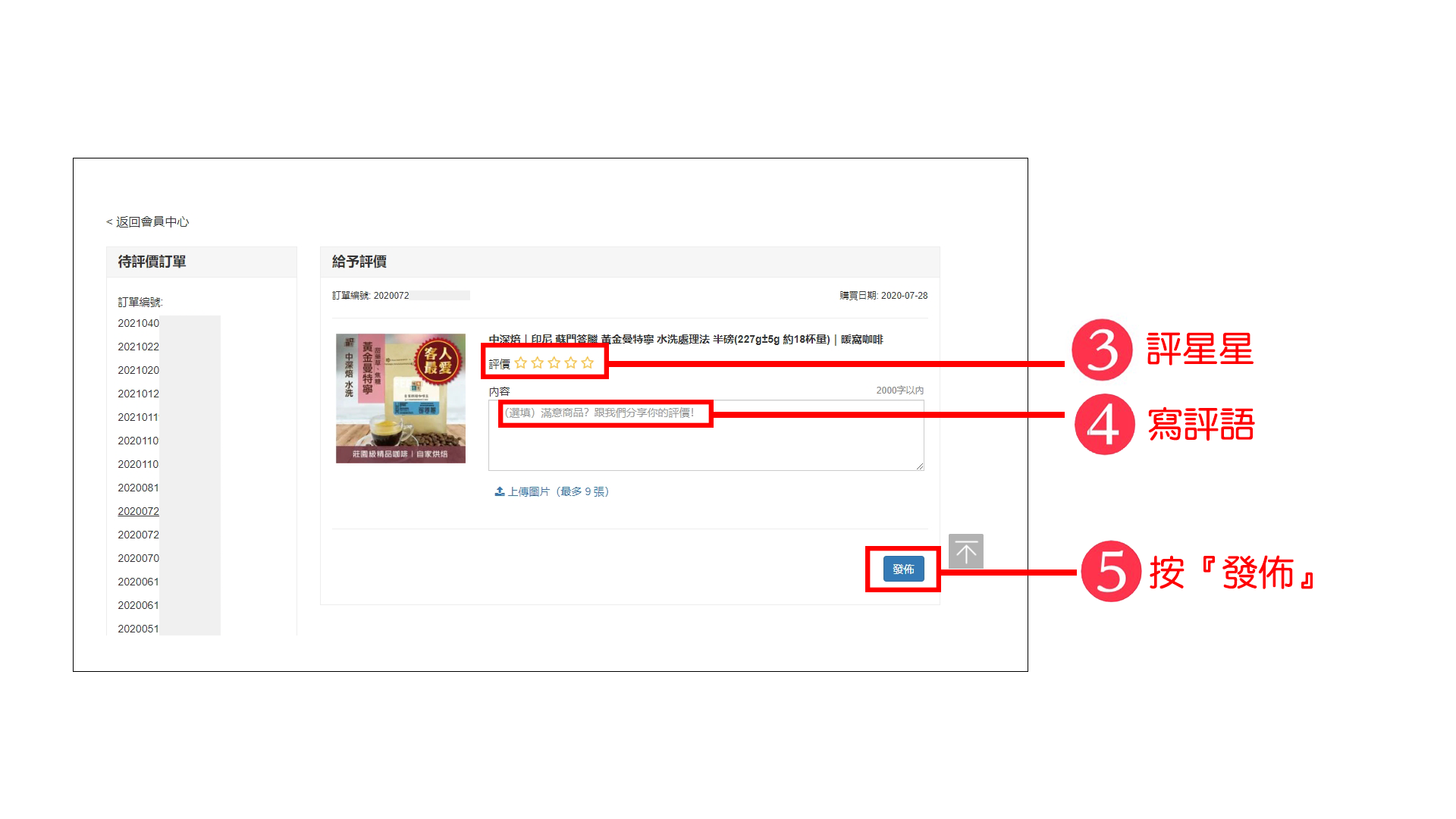
Task: Click the scroll-to-top arrow icon
Action: point(966,551)
